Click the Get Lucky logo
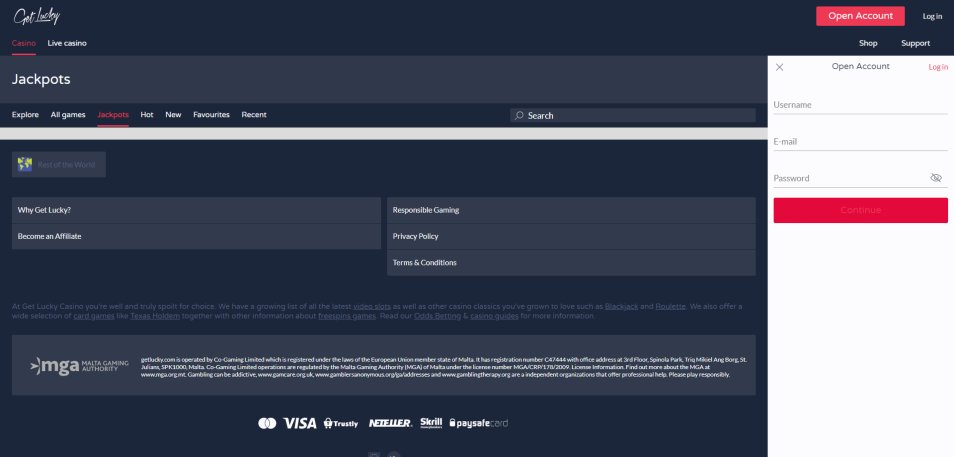The image size is (954, 457). click(37, 16)
